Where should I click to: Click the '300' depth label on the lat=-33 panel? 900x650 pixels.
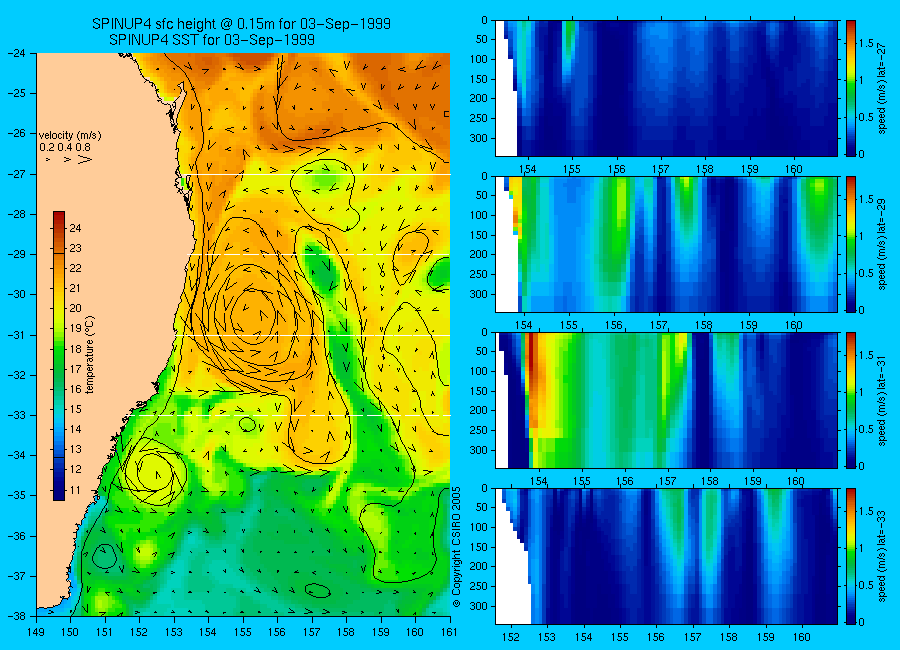(478, 606)
